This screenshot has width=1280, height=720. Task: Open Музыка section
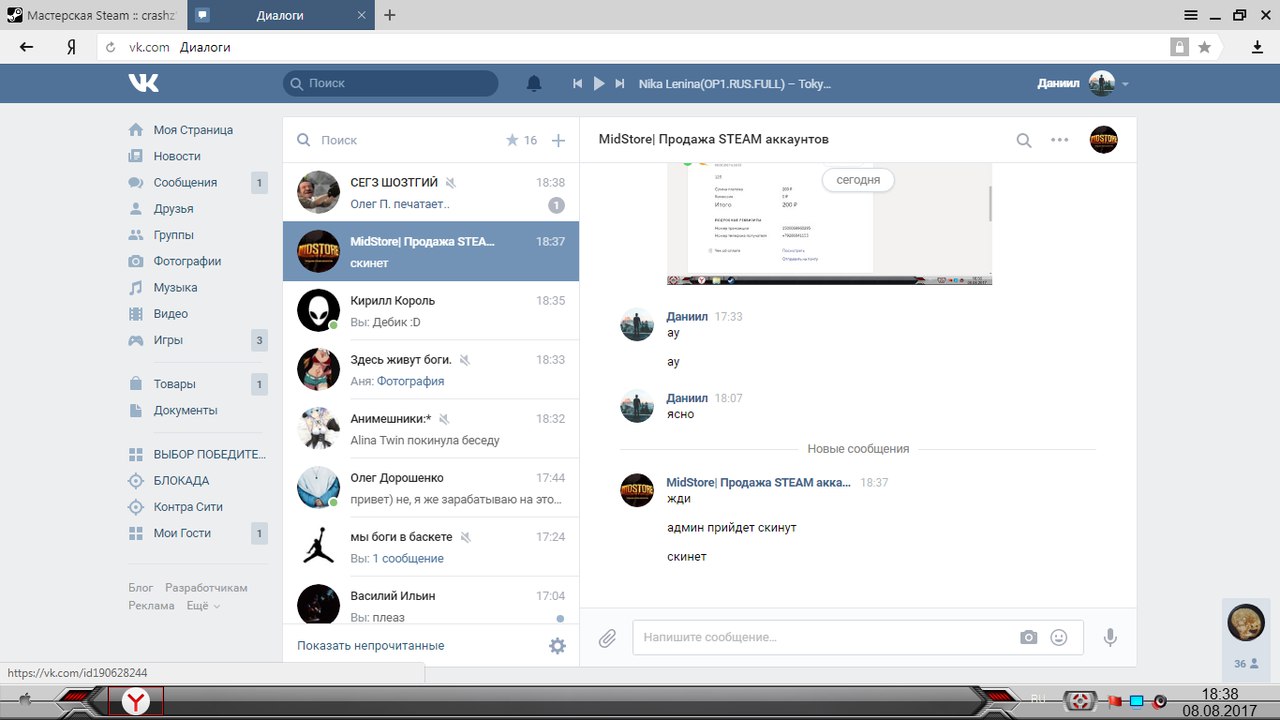coord(175,287)
